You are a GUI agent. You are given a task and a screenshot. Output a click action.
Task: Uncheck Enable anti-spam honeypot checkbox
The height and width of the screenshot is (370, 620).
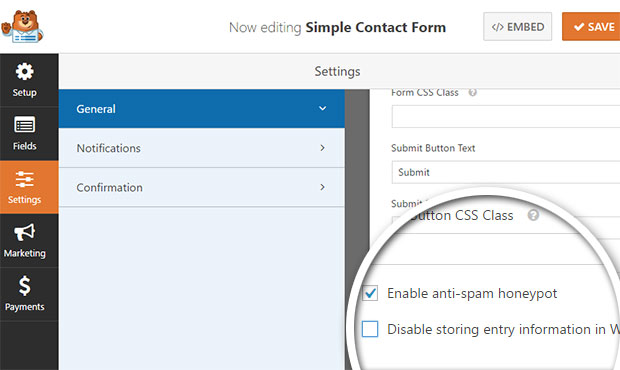click(370, 293)
